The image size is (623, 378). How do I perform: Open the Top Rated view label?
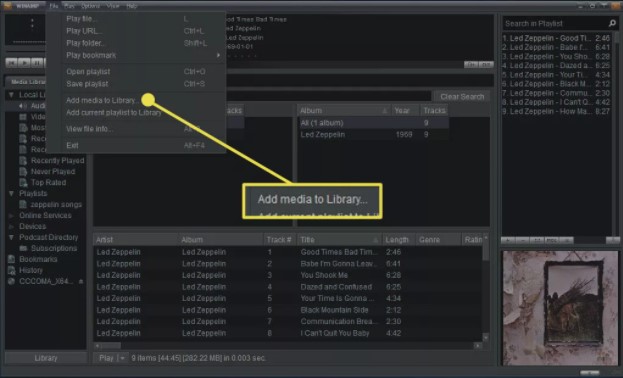pyautogui.click(x=48, y=182)
